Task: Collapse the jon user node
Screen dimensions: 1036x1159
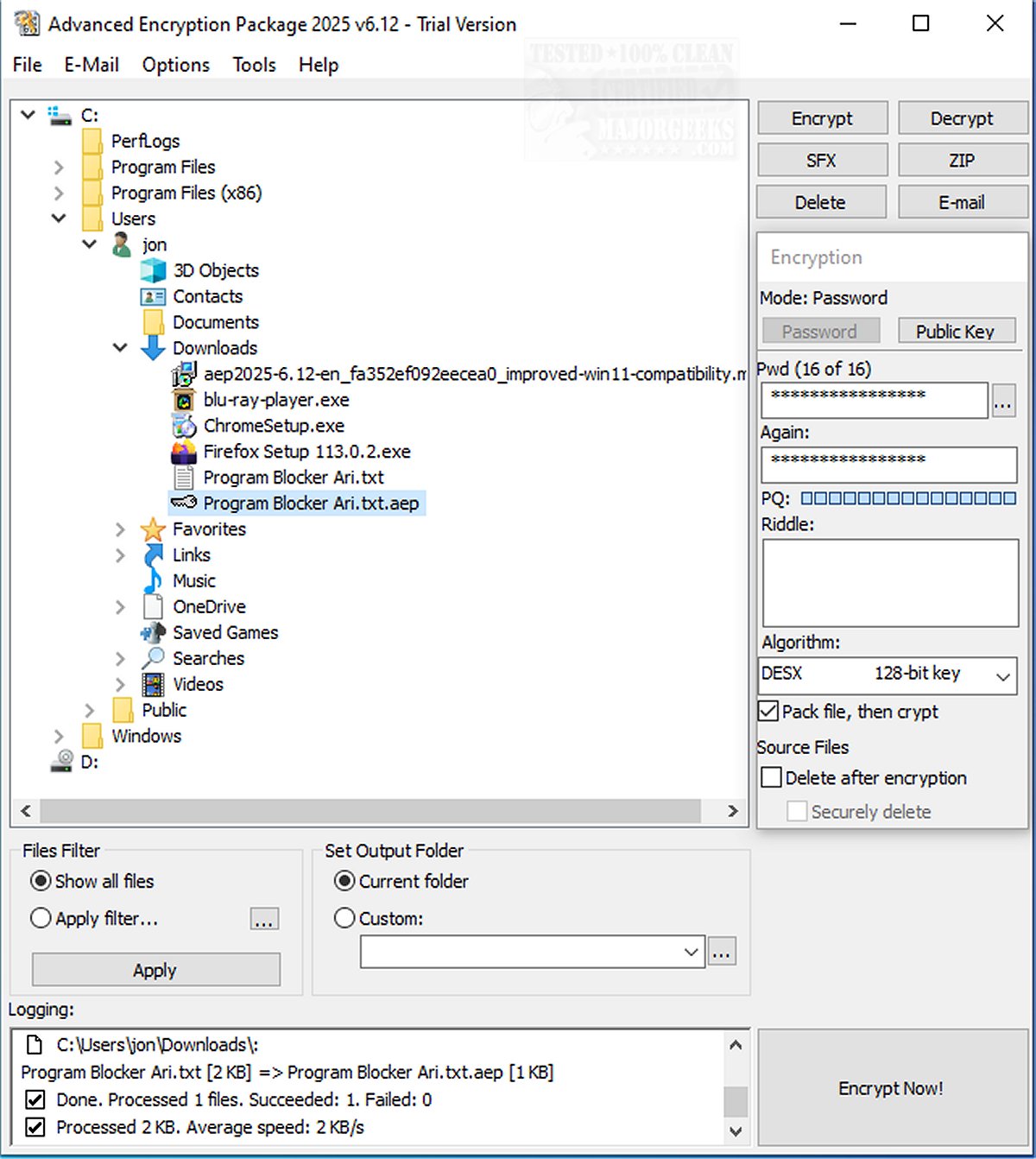Action: pyautogui.click(x=89, y=244)
